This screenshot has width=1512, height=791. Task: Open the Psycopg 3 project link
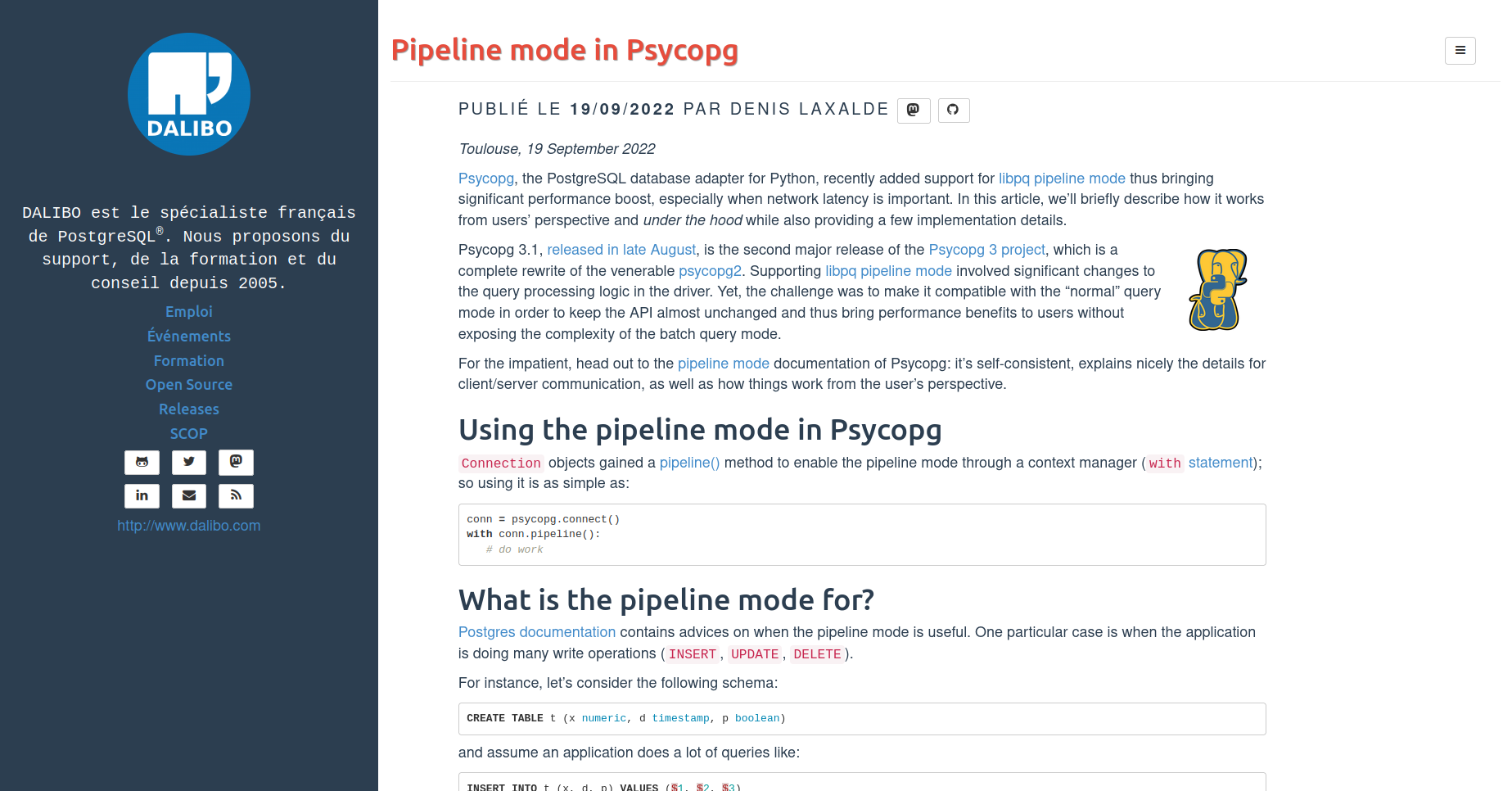point(986,250)
